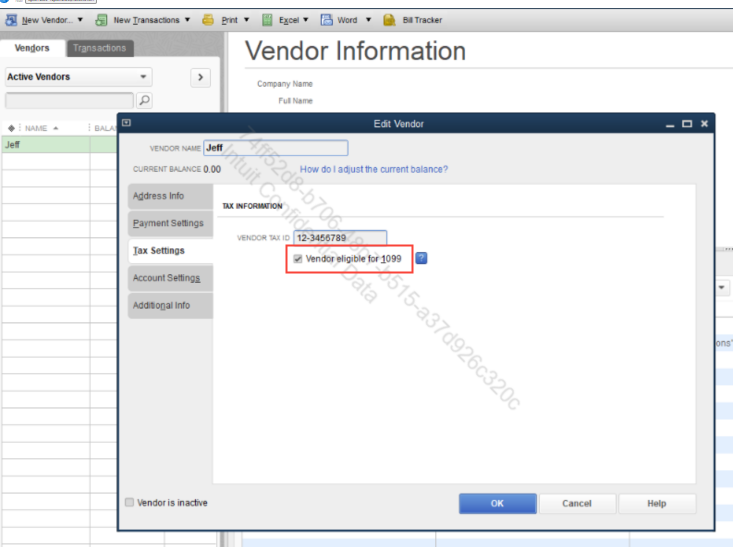Image resolution: width=736 pixels, height=547 pixels.
Task: Expand the Excel dropdown arrow
Action: pos(306,20)
